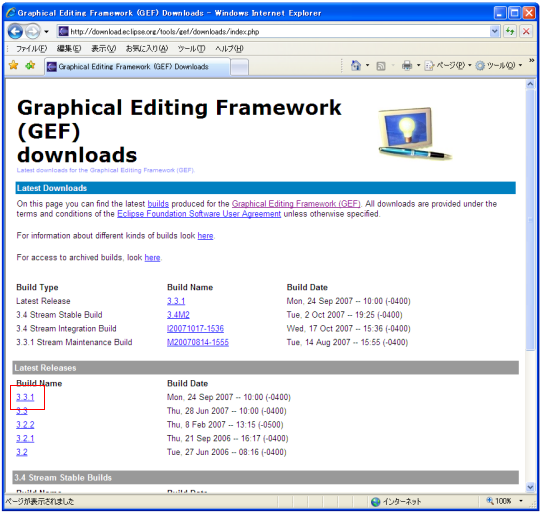
Task: Click the Print icon in toolbar
Action: [407, 65]
